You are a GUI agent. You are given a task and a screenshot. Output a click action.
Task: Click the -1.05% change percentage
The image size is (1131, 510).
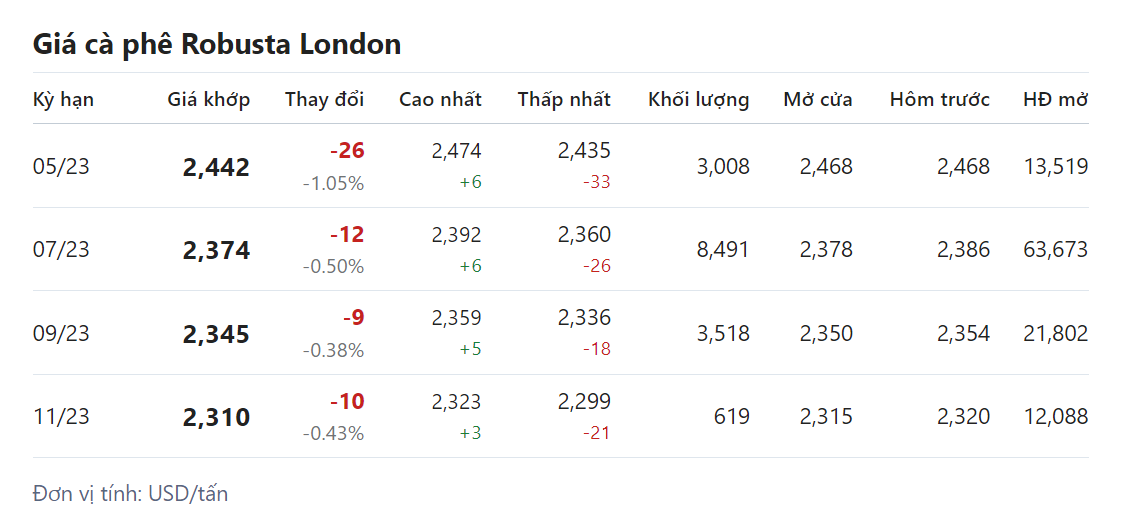[x=333, y=183]
